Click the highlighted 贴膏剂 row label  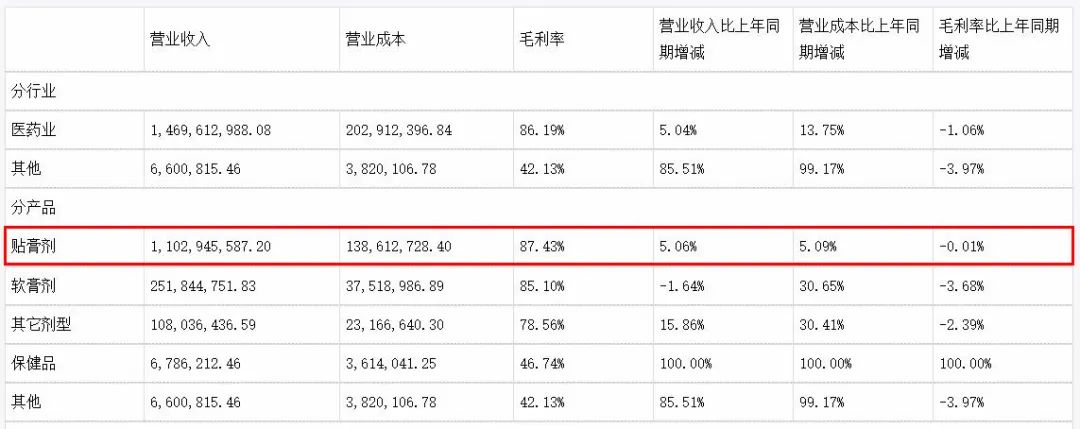pos(33,246)
